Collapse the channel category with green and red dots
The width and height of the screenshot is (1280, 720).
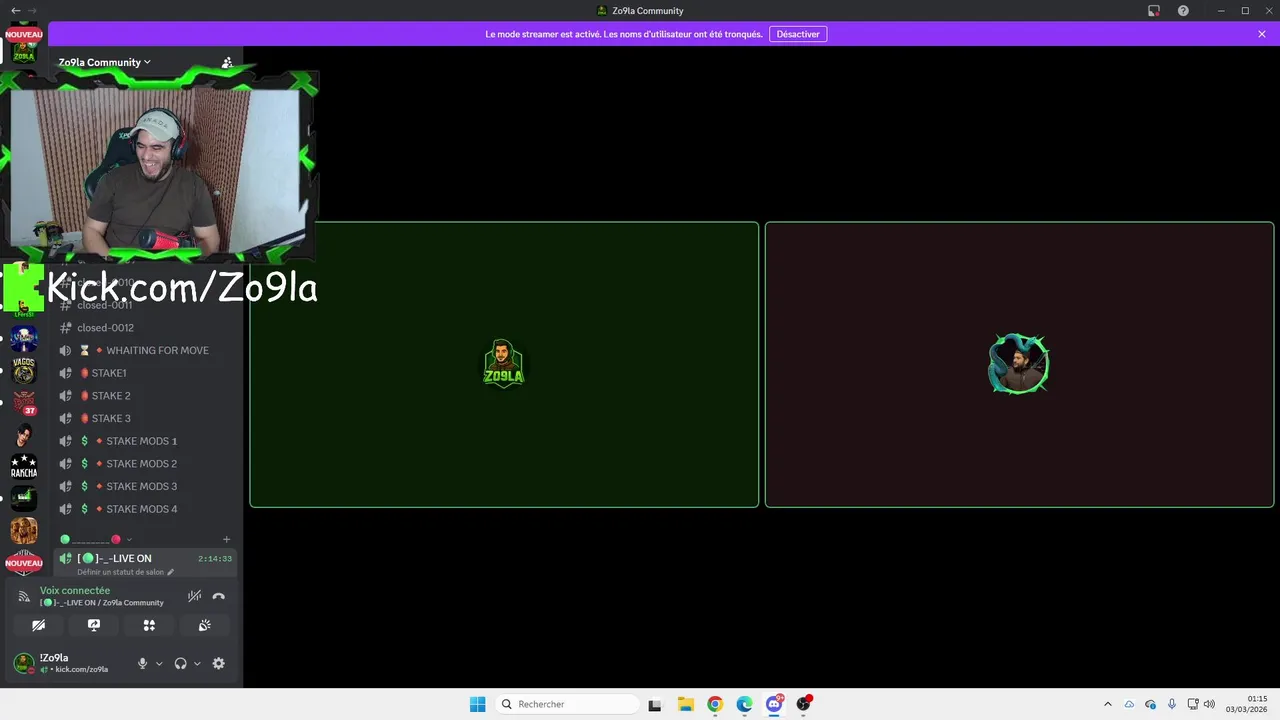(96, 539)
